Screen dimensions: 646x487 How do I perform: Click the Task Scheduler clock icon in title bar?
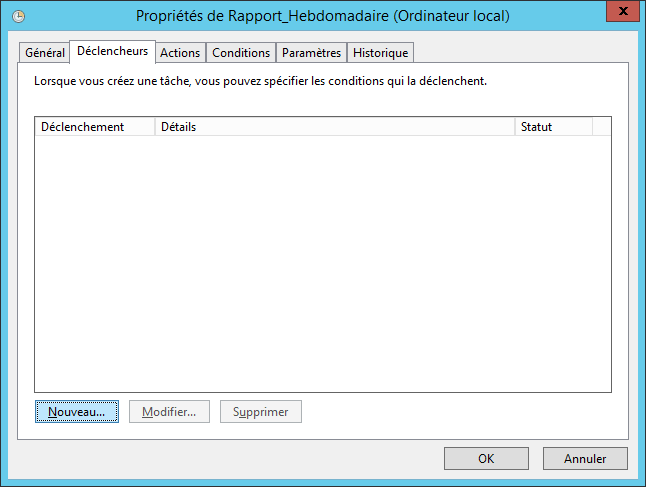pos(18,16)
